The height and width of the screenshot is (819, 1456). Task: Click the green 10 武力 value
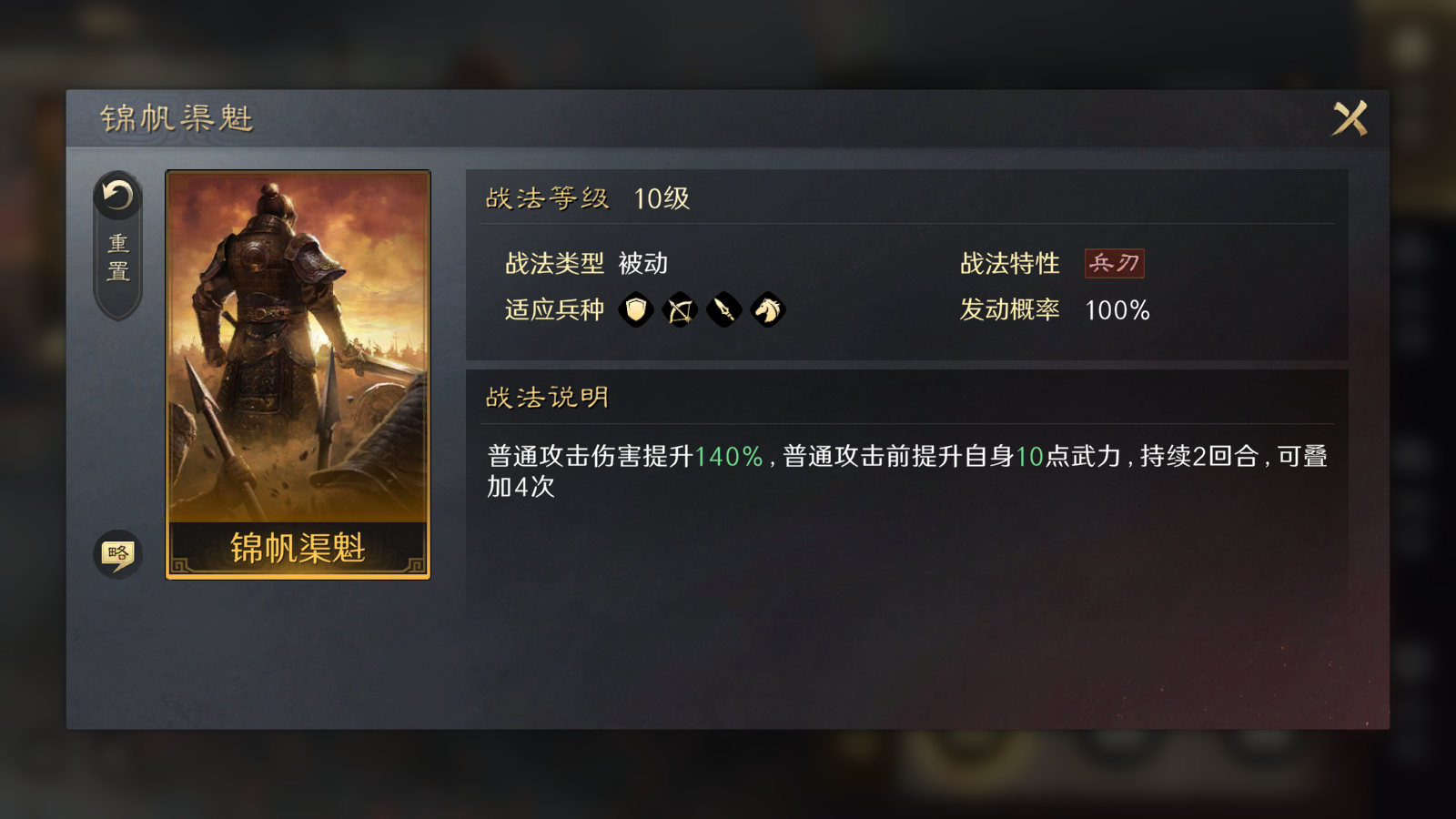click(x=1029, y=456)
